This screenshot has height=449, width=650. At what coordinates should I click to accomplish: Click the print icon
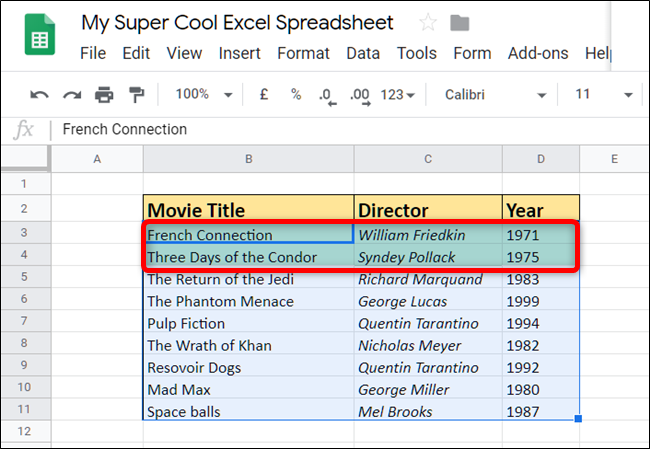104,95
